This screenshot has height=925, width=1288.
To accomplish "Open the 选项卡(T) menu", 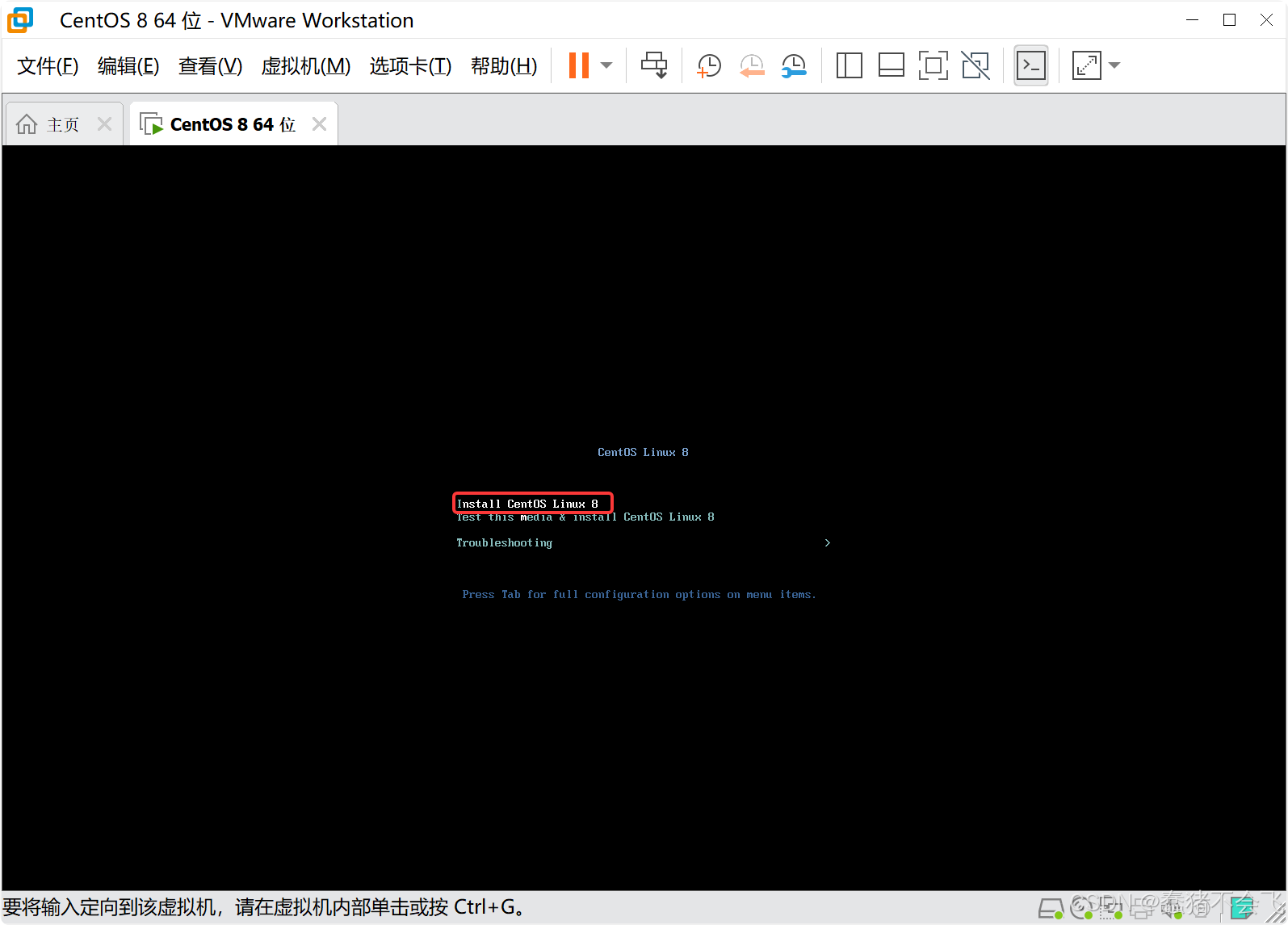I will 410,66.
